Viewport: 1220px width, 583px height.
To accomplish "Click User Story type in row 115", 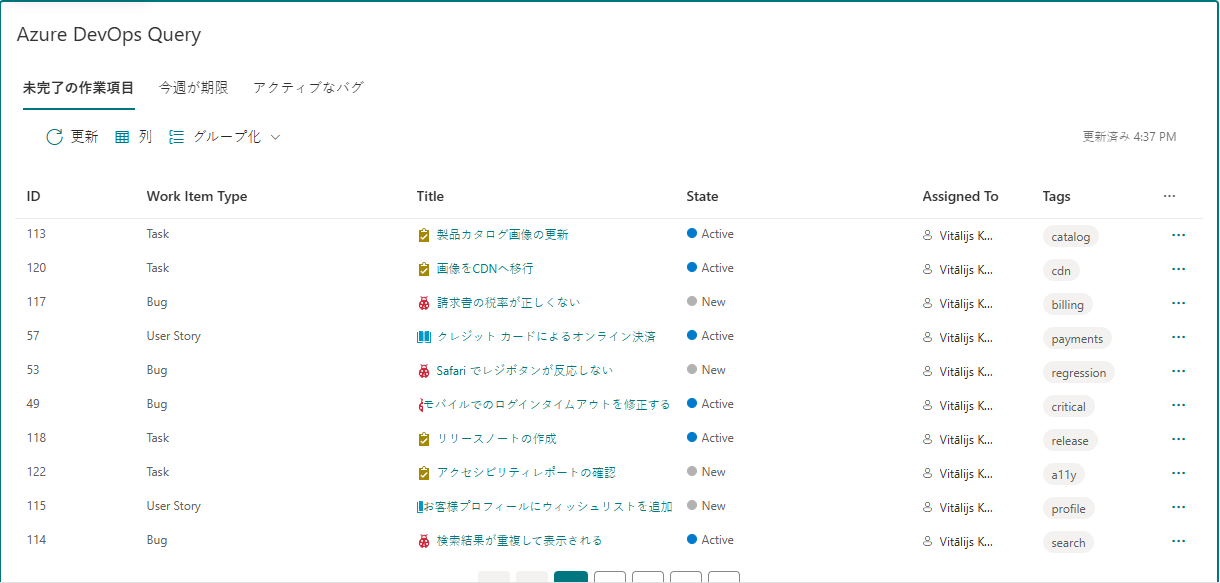I will (174, 506).
